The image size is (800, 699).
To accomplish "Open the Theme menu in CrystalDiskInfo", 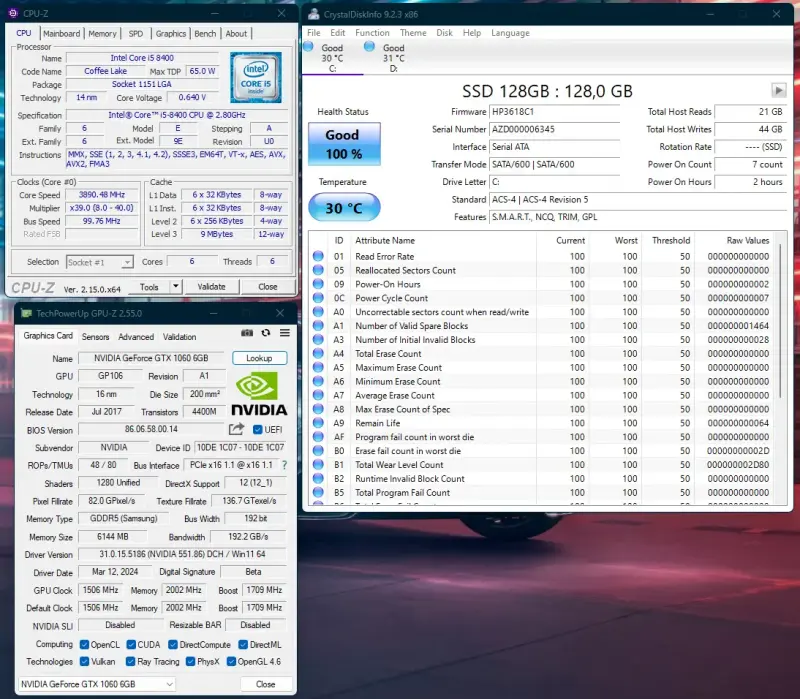I will 413,33.
